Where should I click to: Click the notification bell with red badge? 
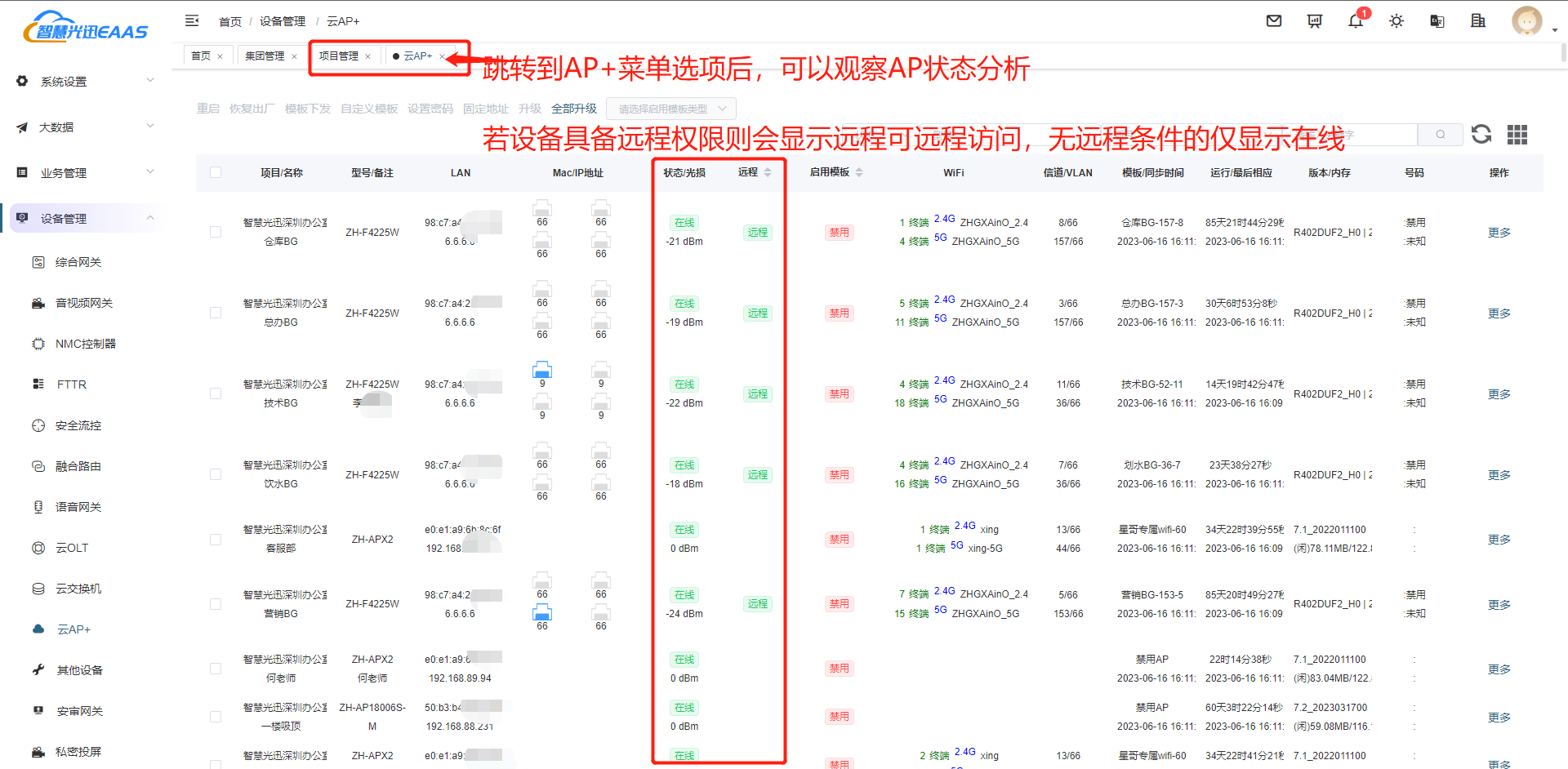pos(1356,21)
